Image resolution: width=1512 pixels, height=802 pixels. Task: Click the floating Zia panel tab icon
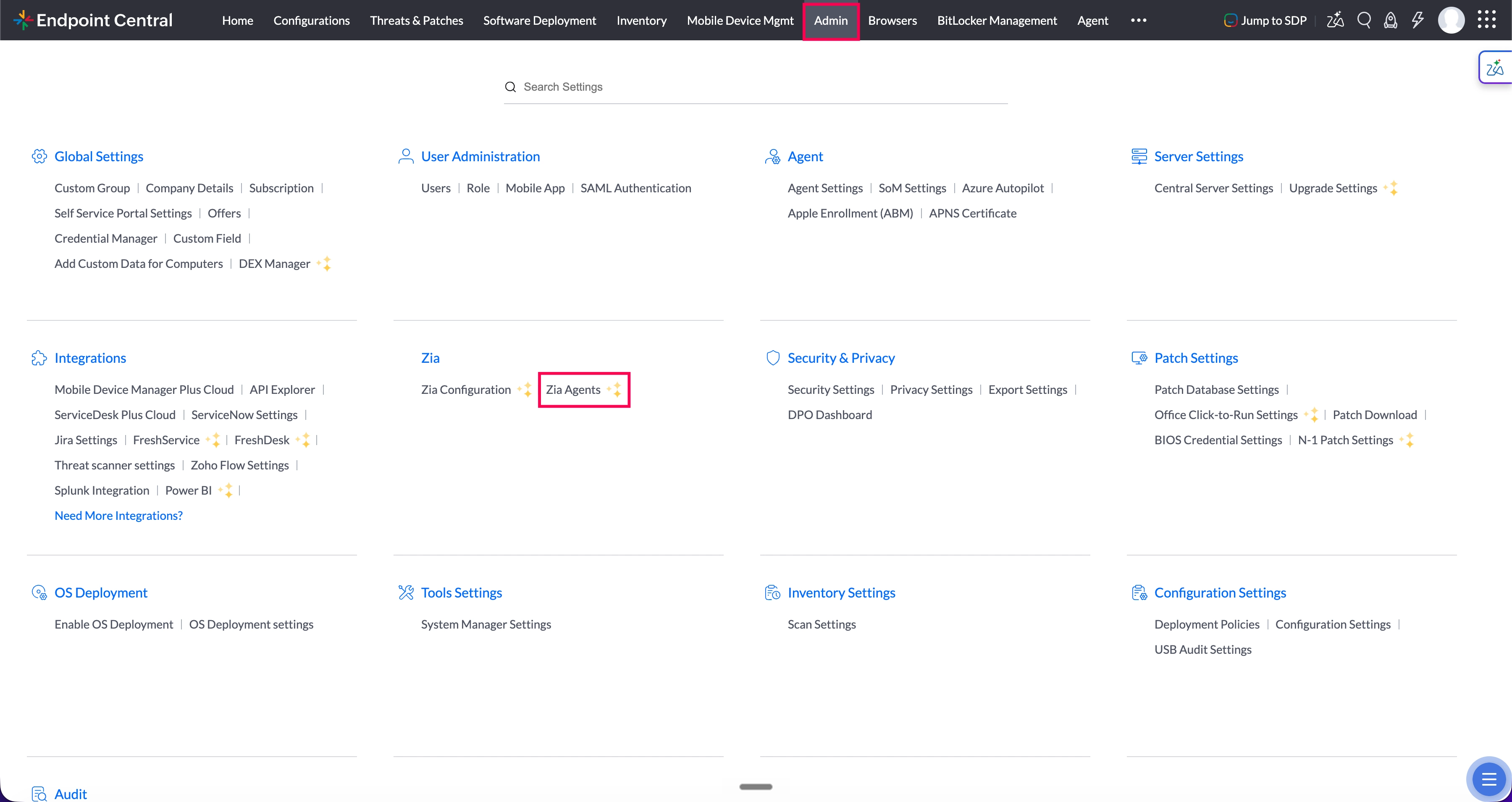click(x=1495, y=68)
